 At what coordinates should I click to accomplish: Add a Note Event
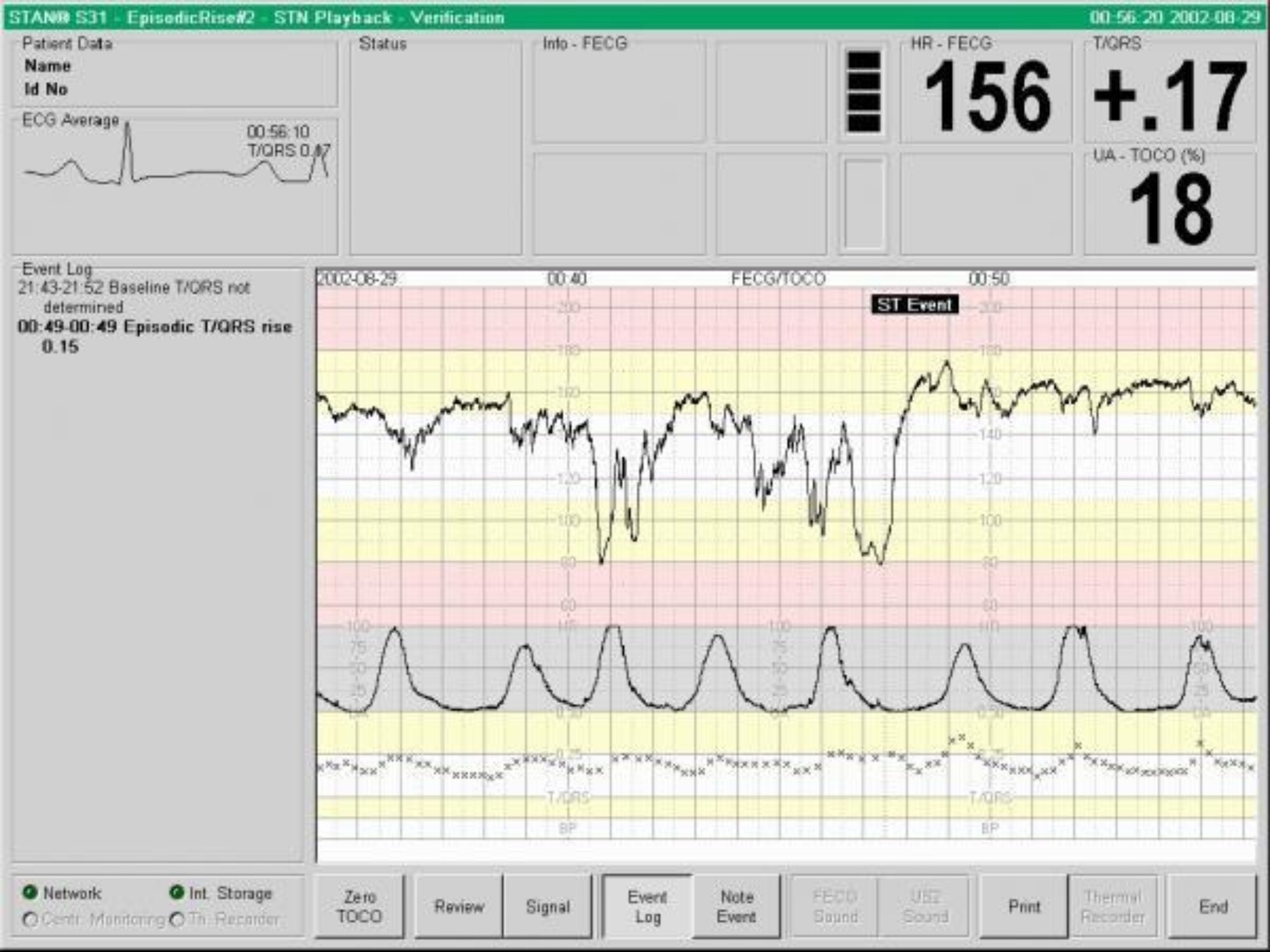736,906
